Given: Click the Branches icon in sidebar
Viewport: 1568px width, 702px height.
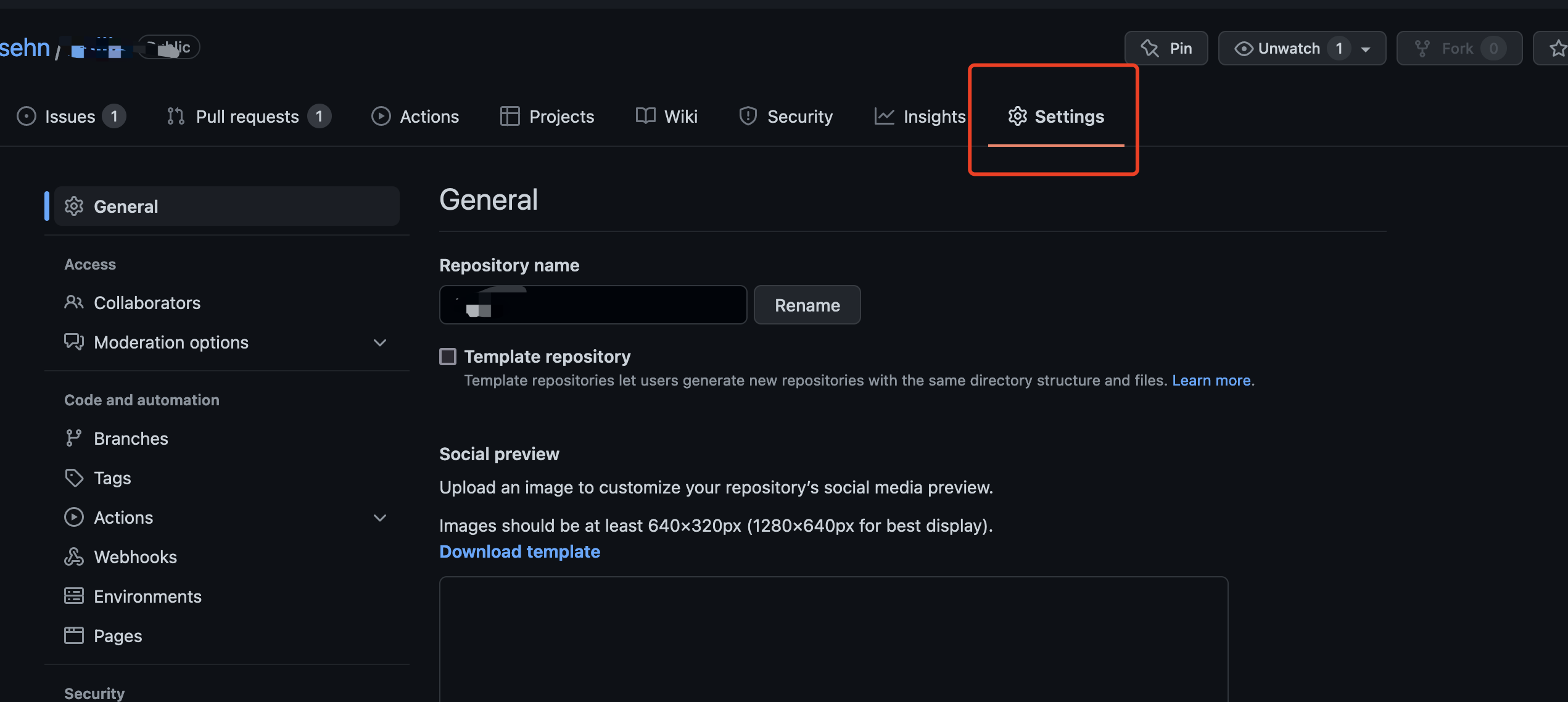Looking at the screenshot, I should pyautogui.click(x=73, y=438).
